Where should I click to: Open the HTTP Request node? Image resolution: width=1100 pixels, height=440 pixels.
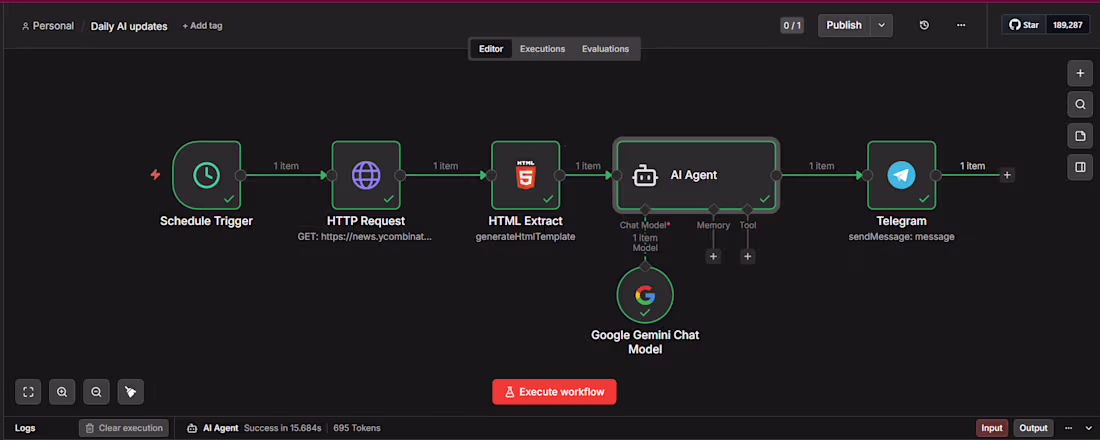coord(365,175)
